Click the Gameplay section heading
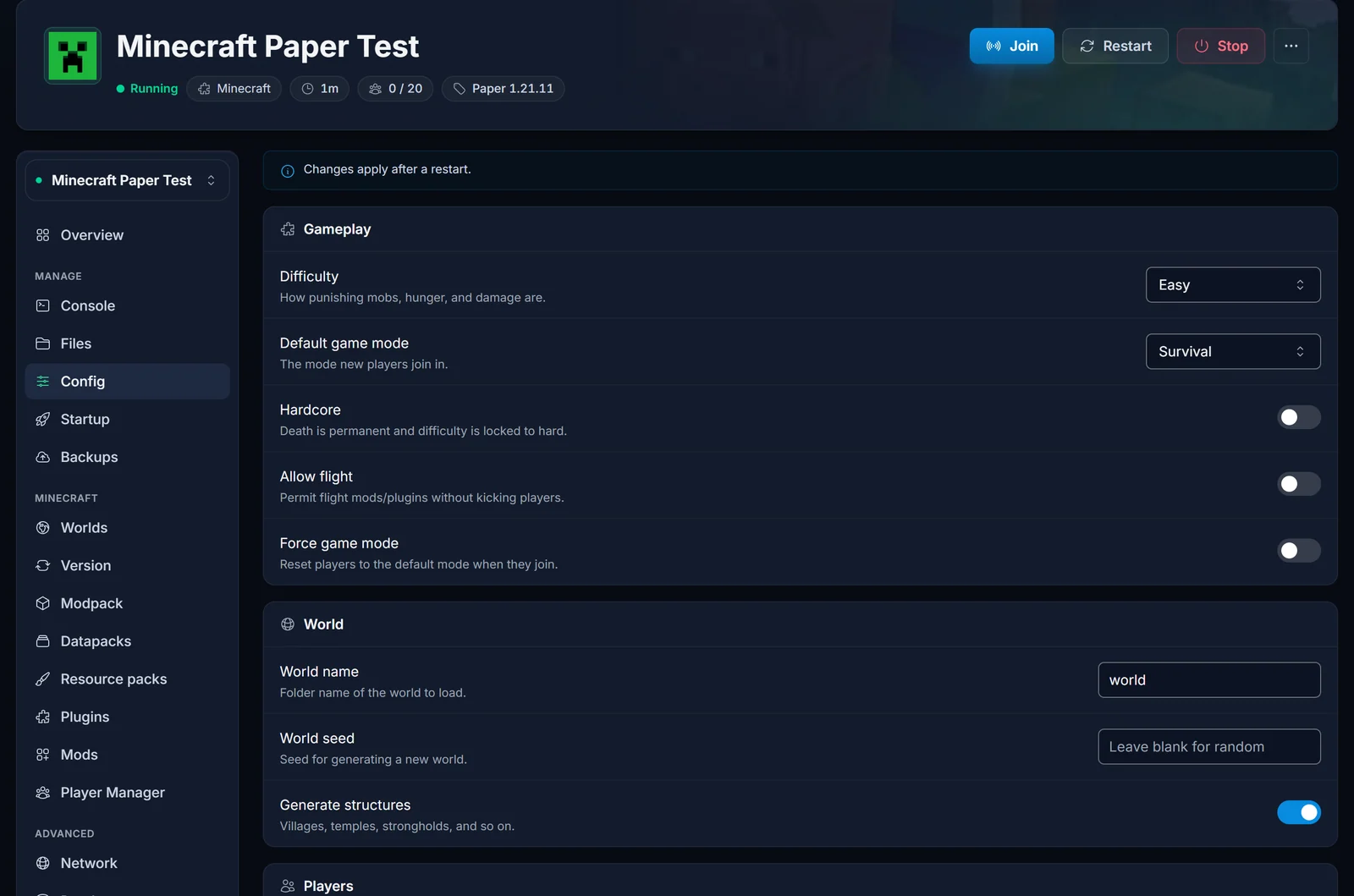This screenshot has width=1354, height=896. (337, 229)
